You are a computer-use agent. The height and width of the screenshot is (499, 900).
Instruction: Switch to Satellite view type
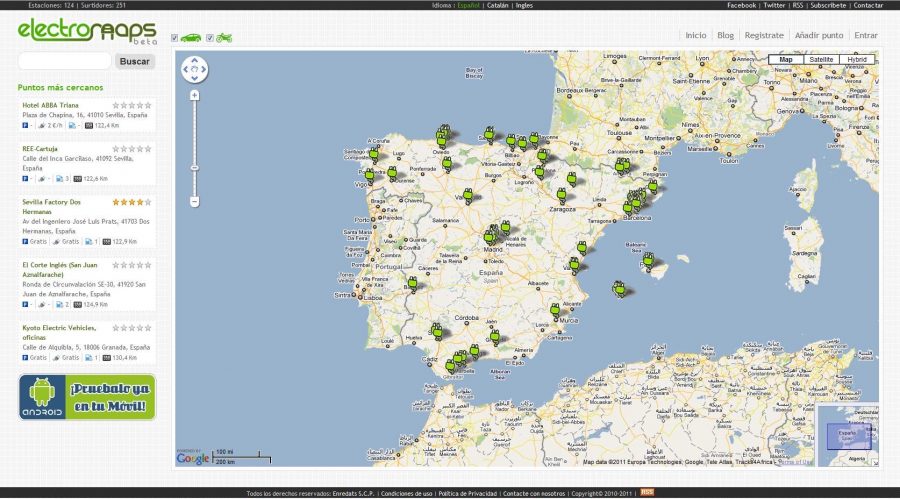pos(821,59)
